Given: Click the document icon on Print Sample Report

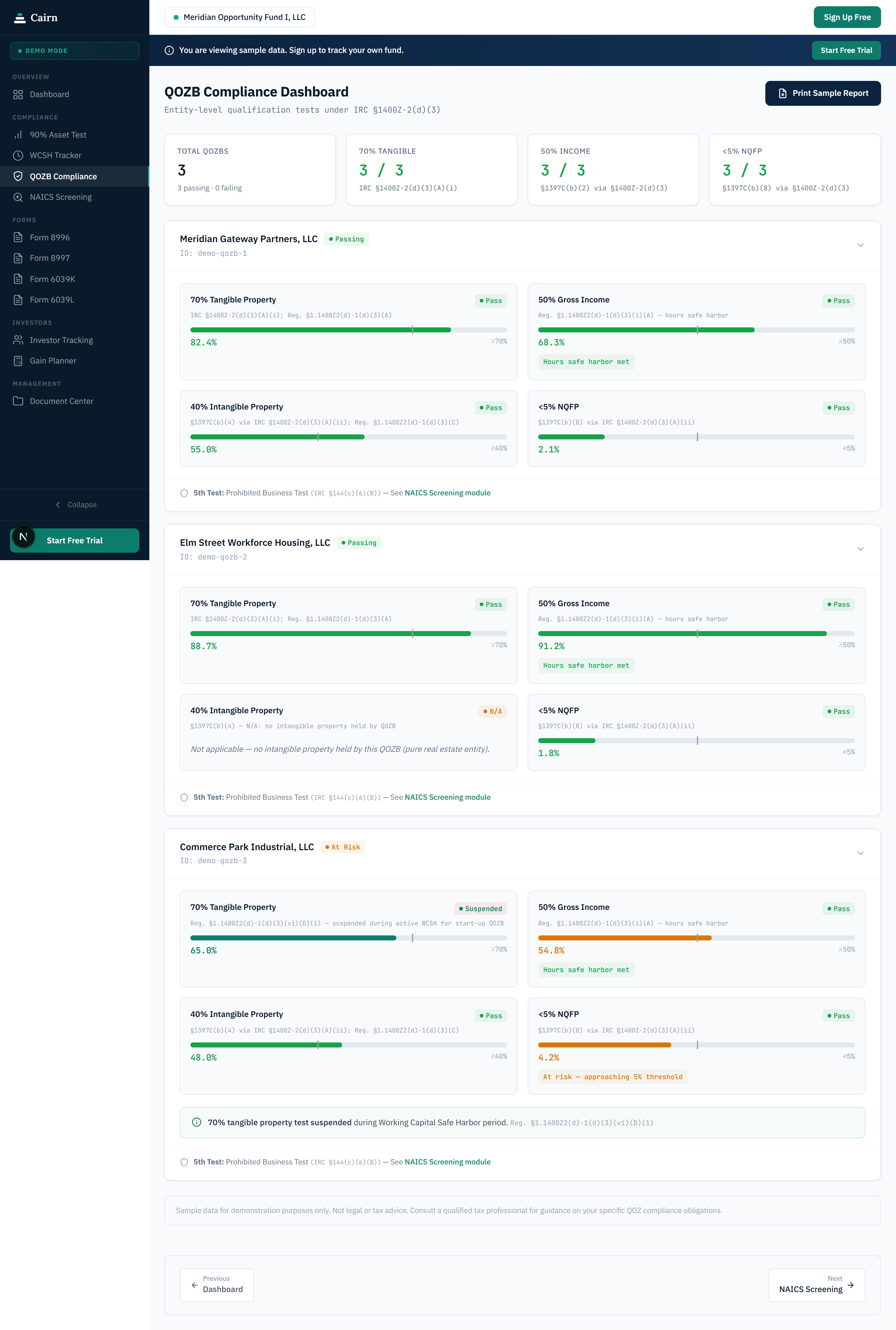Looking at the screenshot, I should (783, 93).
